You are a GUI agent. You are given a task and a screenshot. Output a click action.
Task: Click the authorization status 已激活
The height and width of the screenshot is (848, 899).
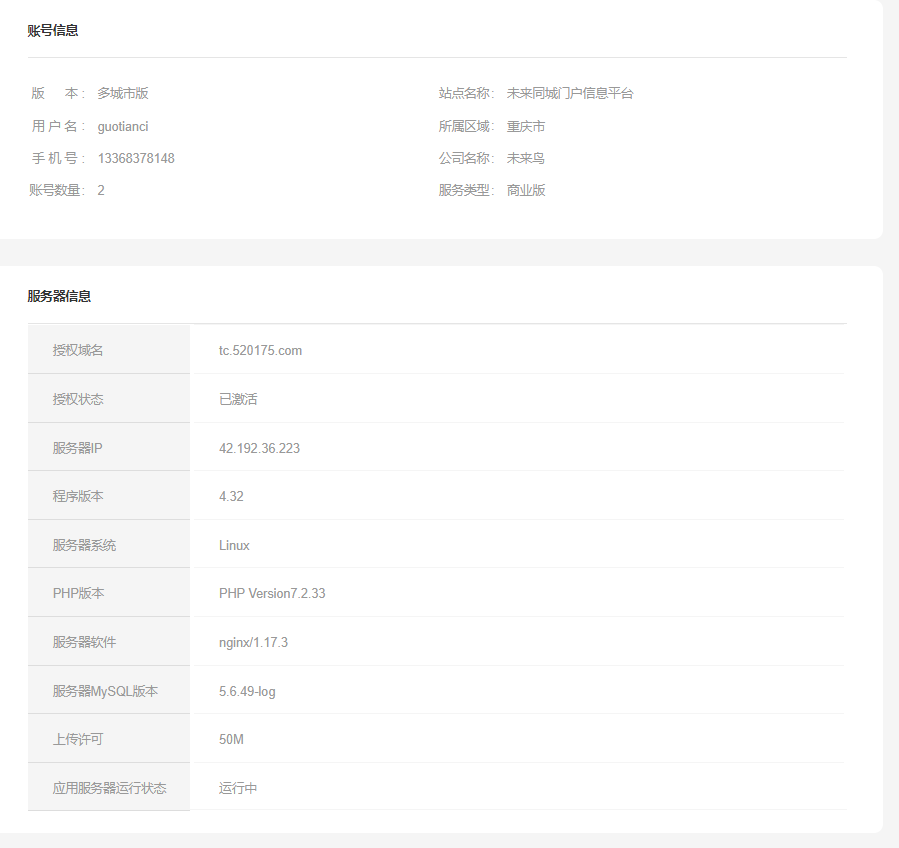pyautogui.click(x=238, y=399)
